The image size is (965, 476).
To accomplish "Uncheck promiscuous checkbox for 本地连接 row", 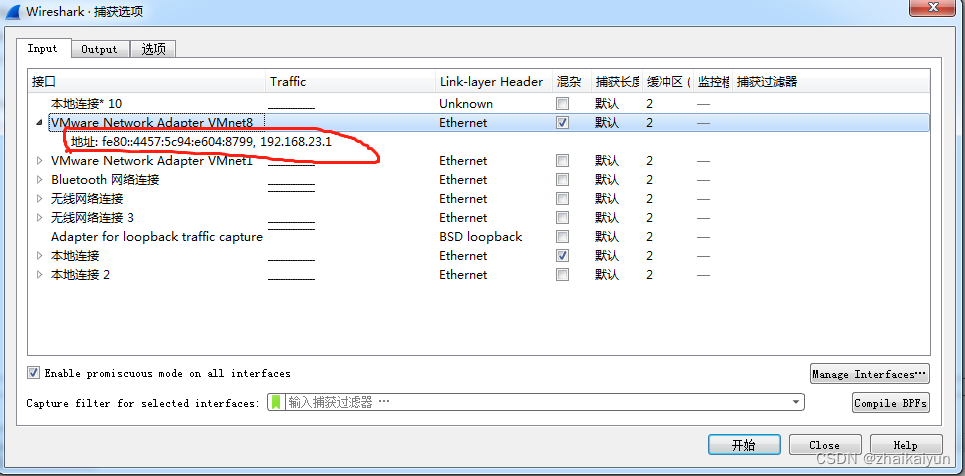I will pyautogui.click(x=562, y=256).
